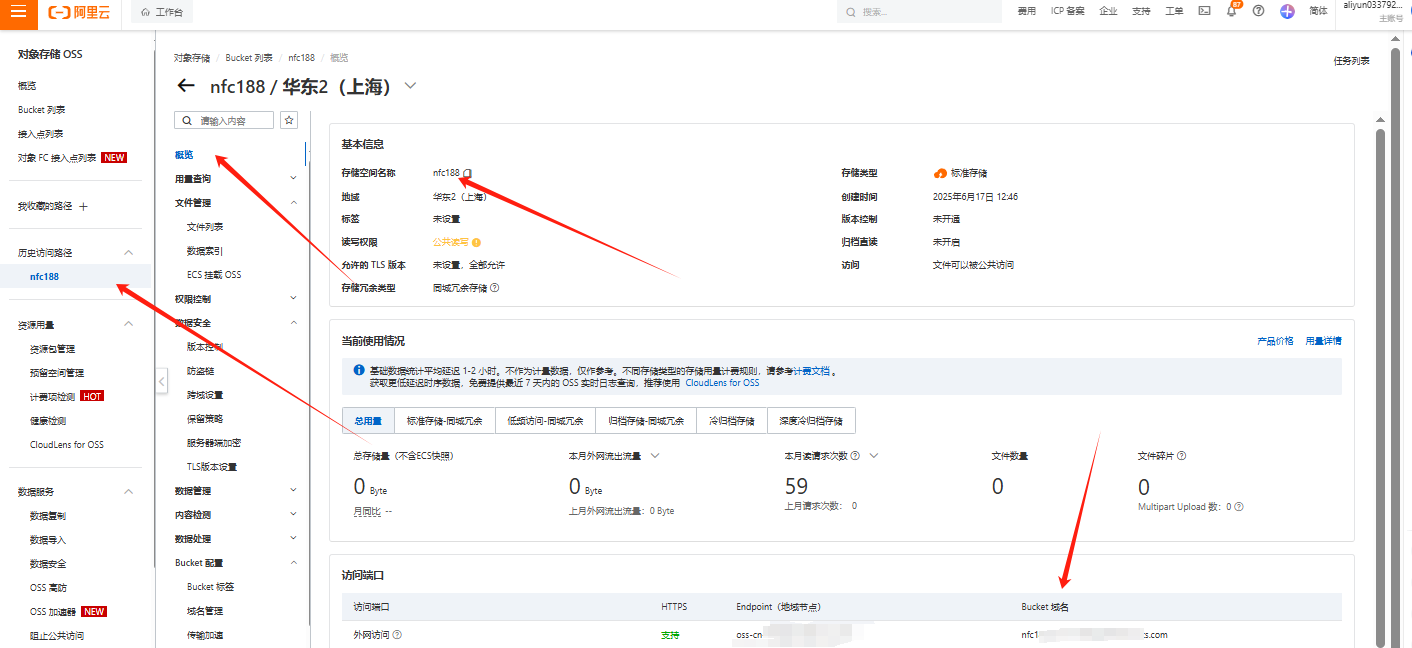Open the 工作台 workbench home
Screen dimensions: 1412x648
coord(162,12)
